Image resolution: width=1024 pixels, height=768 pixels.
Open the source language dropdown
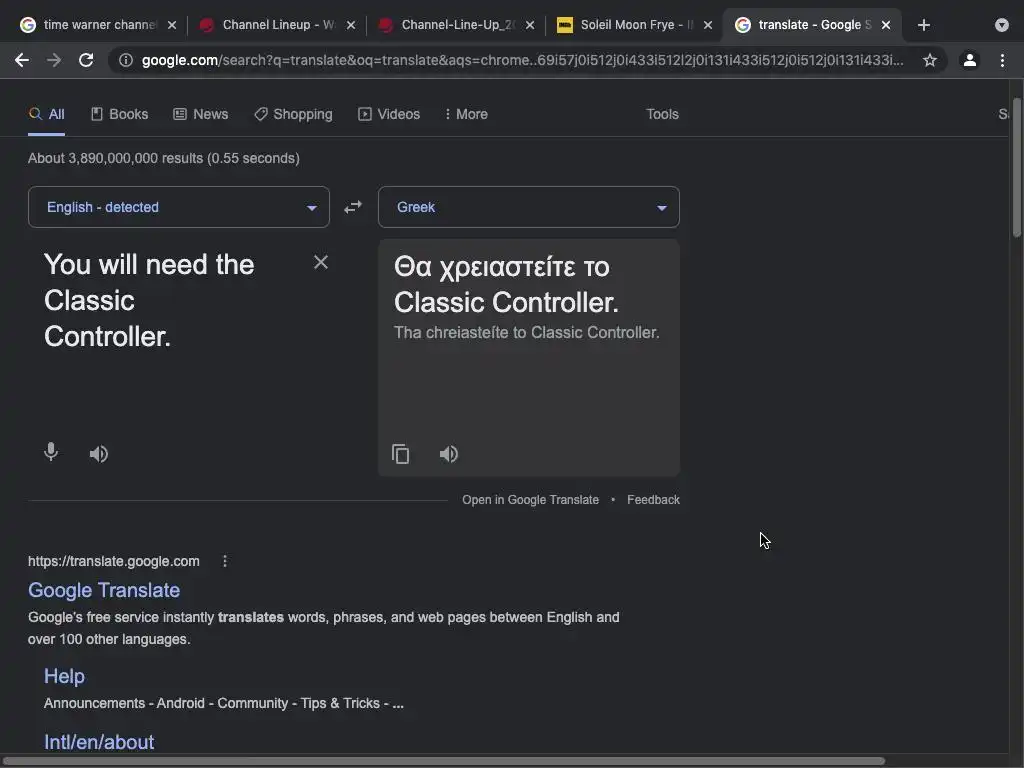(179, 207)
